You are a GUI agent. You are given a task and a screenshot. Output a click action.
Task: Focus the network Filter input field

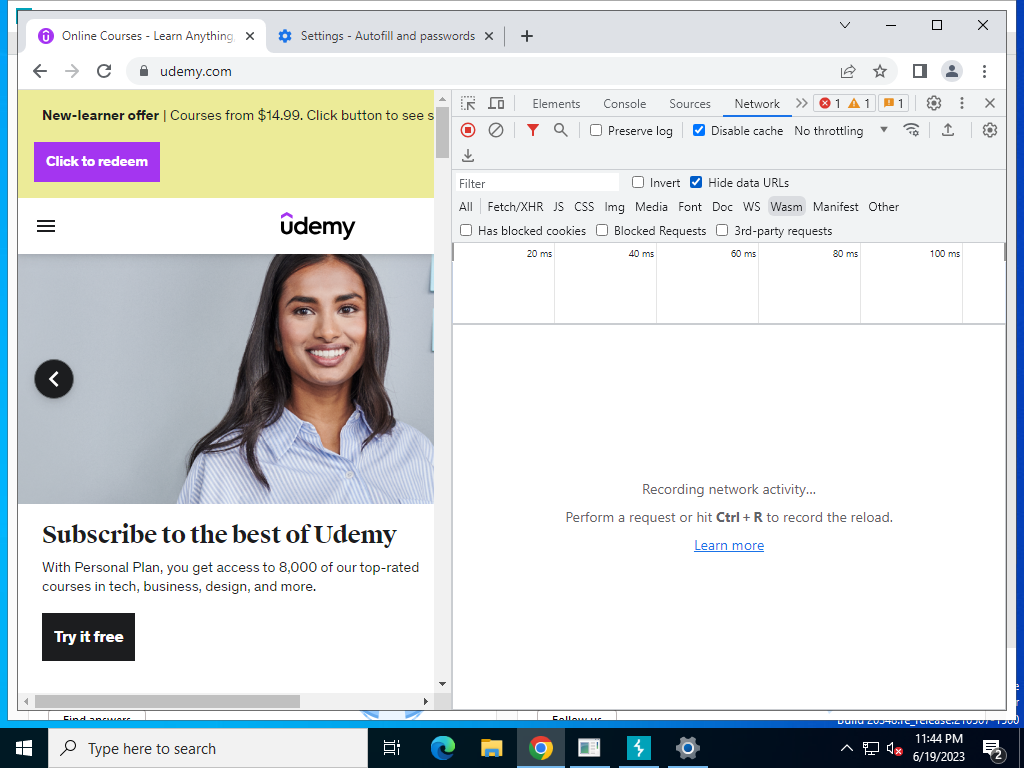pos(537,183)
